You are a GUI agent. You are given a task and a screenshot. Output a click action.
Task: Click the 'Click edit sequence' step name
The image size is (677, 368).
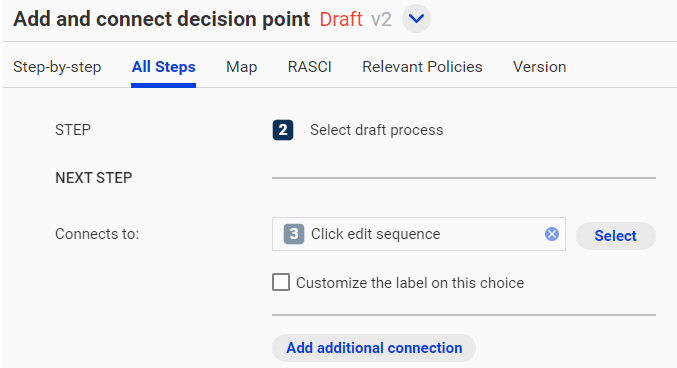coord(376,234)
